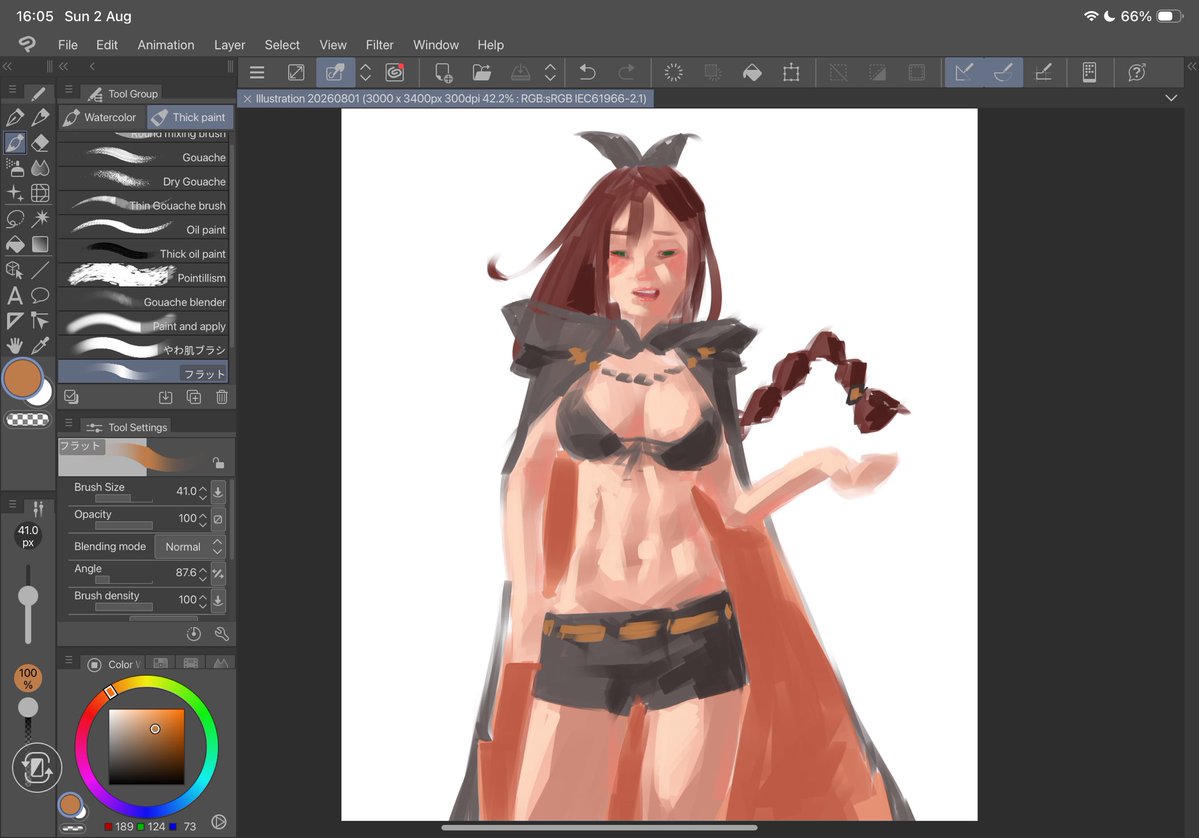Select the Oil paint brush

pyautogui.click(x=143, y=229)
